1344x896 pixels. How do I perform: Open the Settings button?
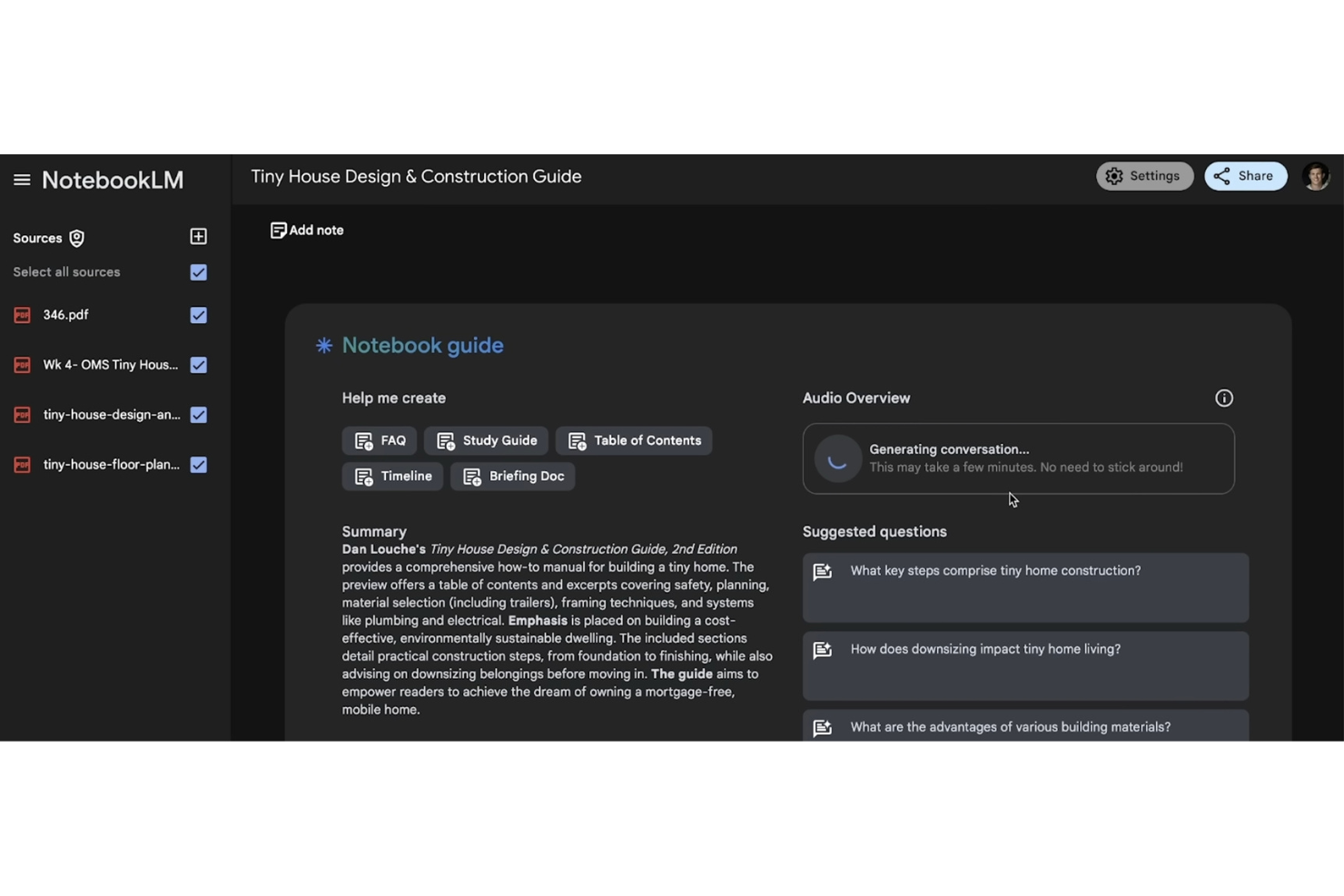tap(1144, 176)
